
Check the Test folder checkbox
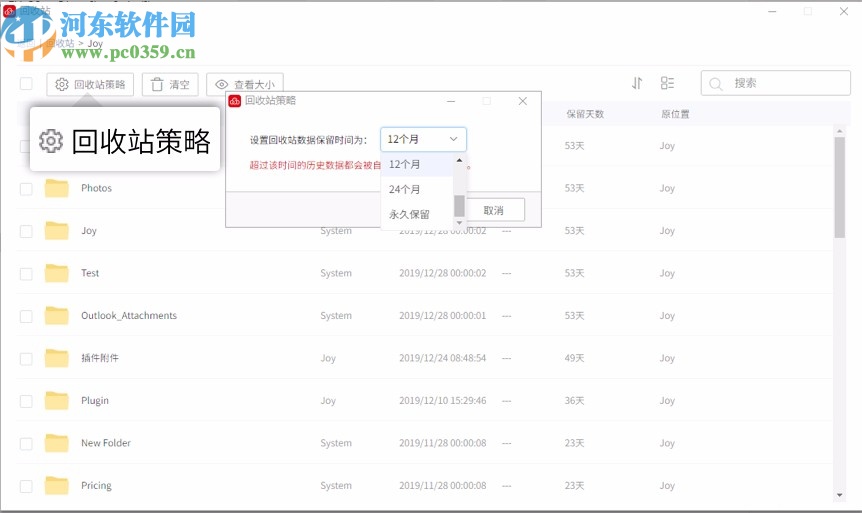26,273
